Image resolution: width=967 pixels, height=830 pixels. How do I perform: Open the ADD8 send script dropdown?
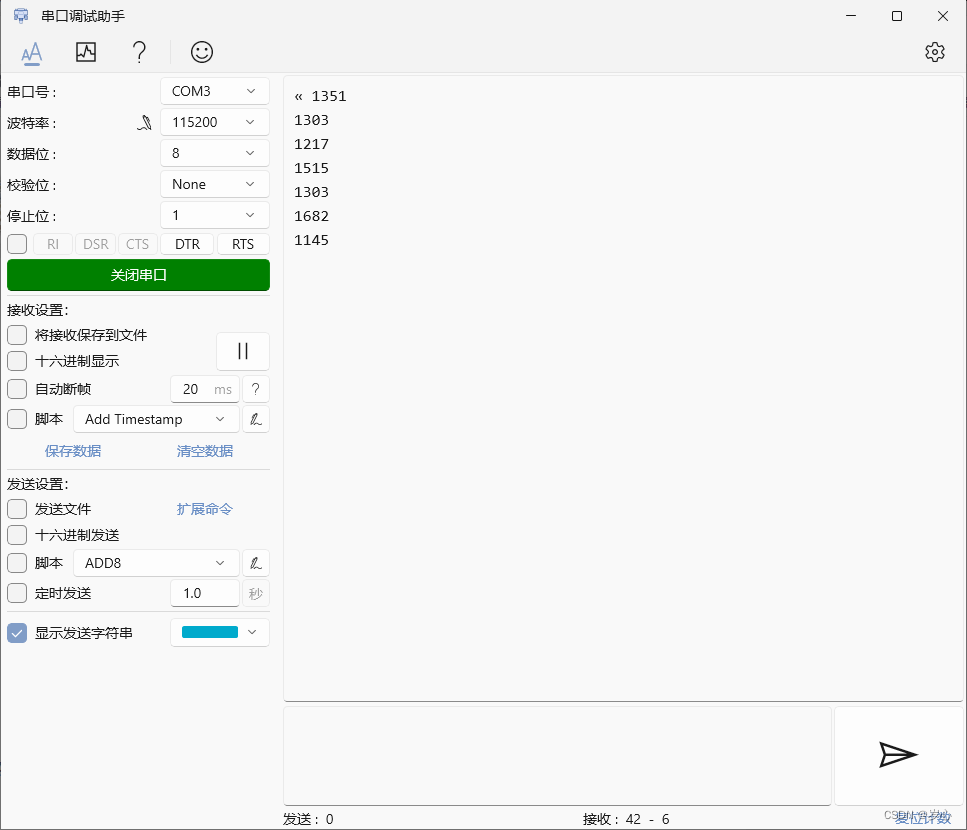point(156,563)
